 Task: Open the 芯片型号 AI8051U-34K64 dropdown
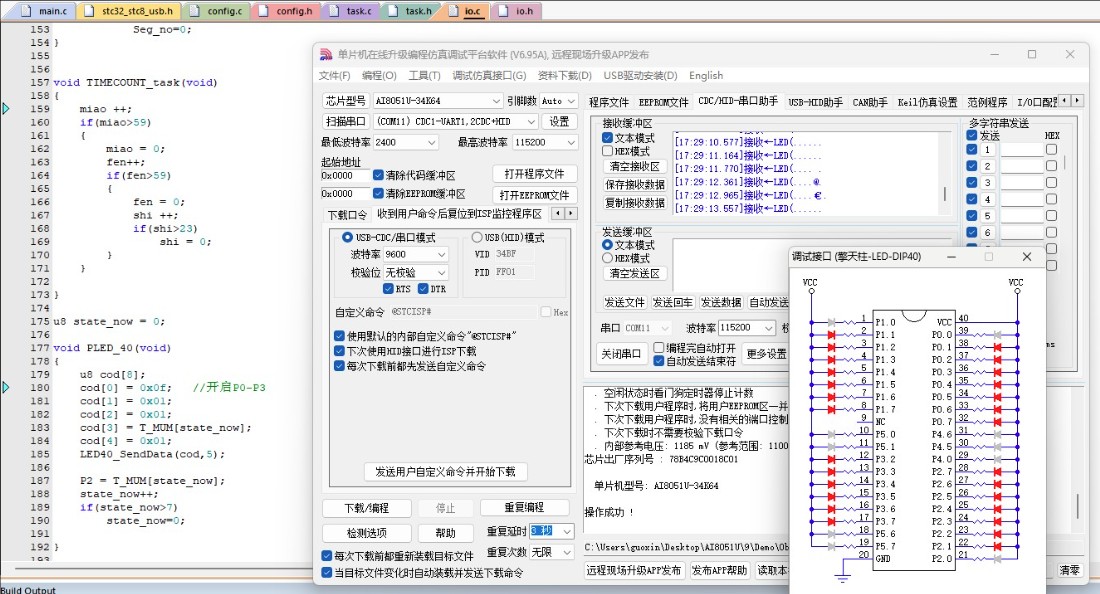click(438, 101)
